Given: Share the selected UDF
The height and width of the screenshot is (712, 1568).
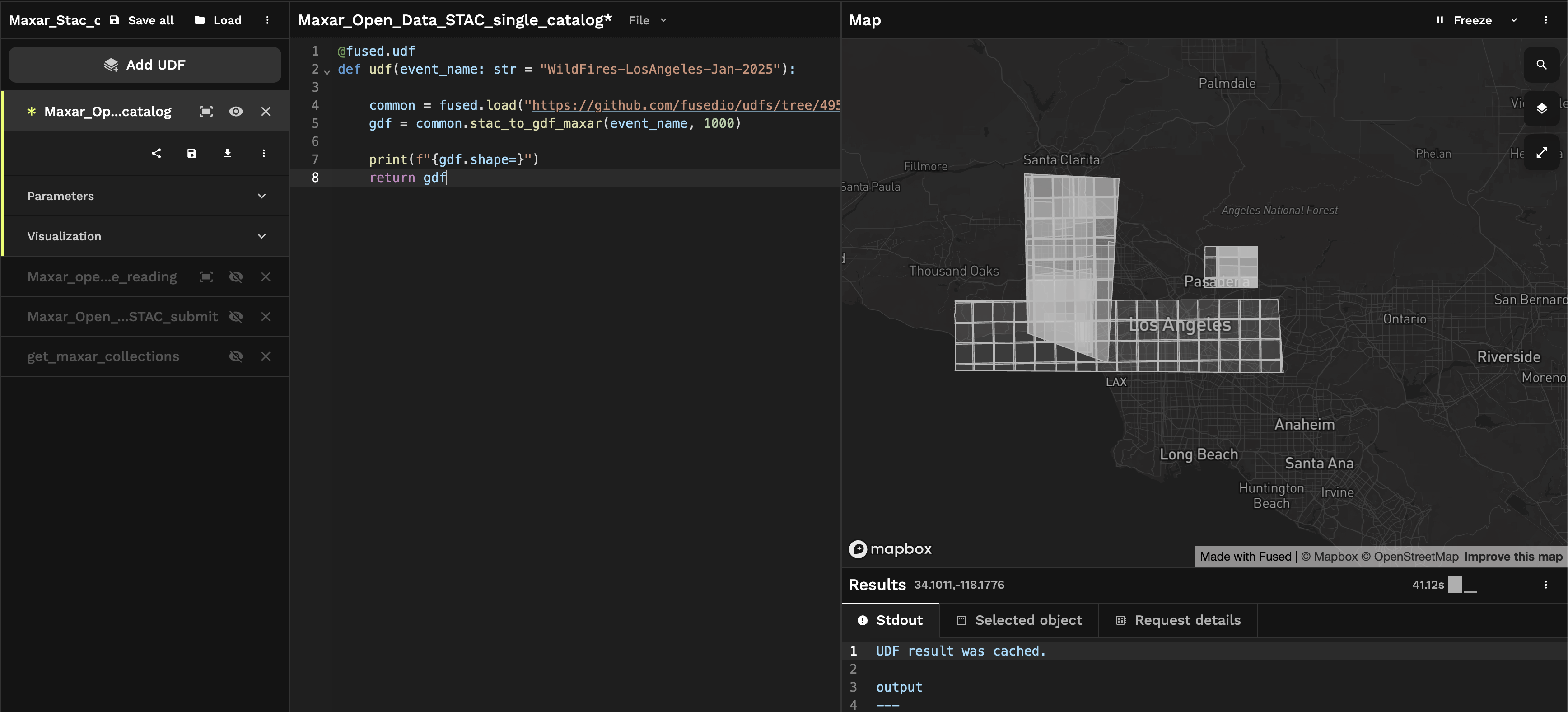Looking at the screenshot, I should (x=156, y=153).
